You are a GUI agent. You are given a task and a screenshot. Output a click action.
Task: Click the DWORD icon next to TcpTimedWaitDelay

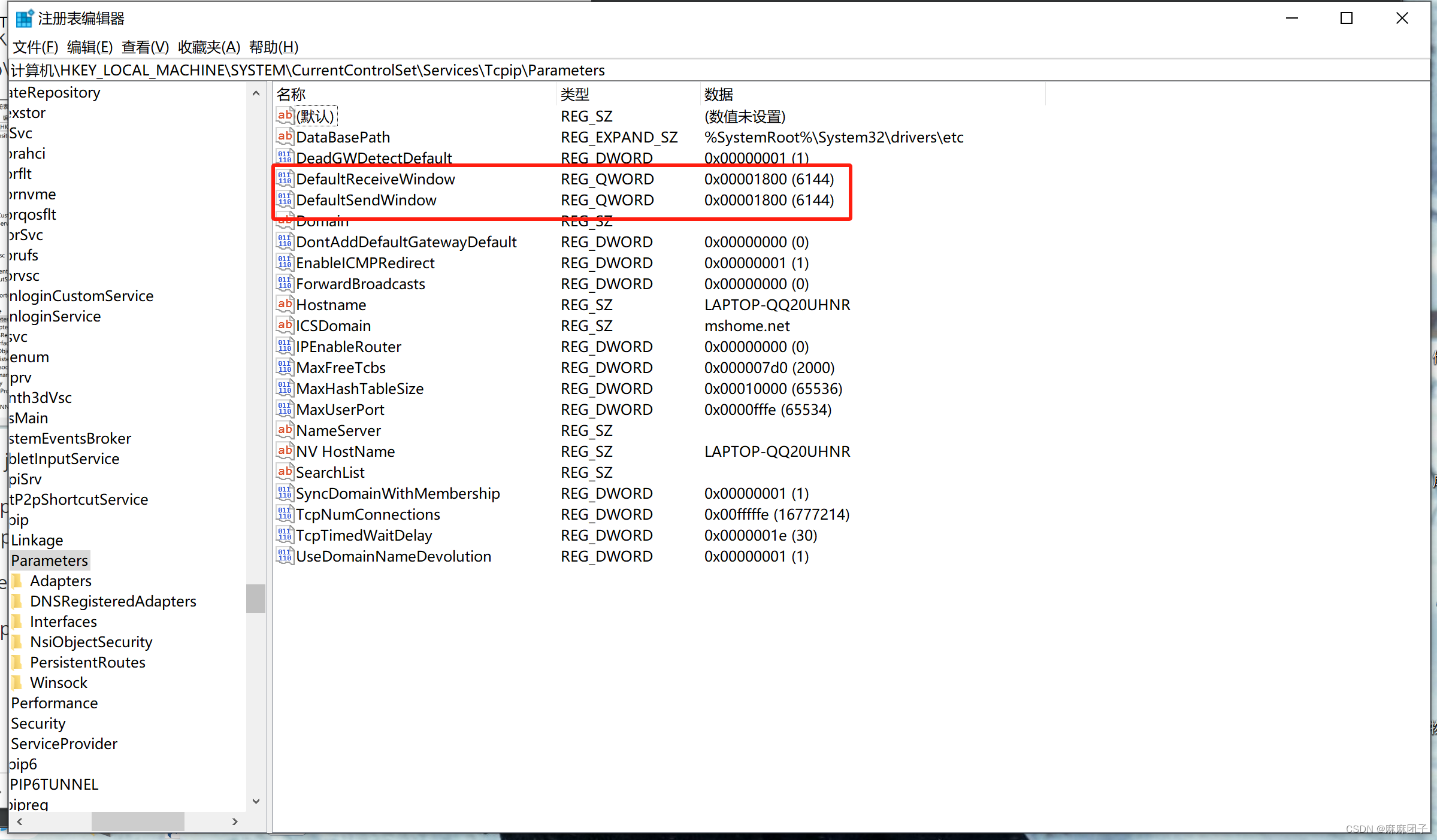[285, 535]
